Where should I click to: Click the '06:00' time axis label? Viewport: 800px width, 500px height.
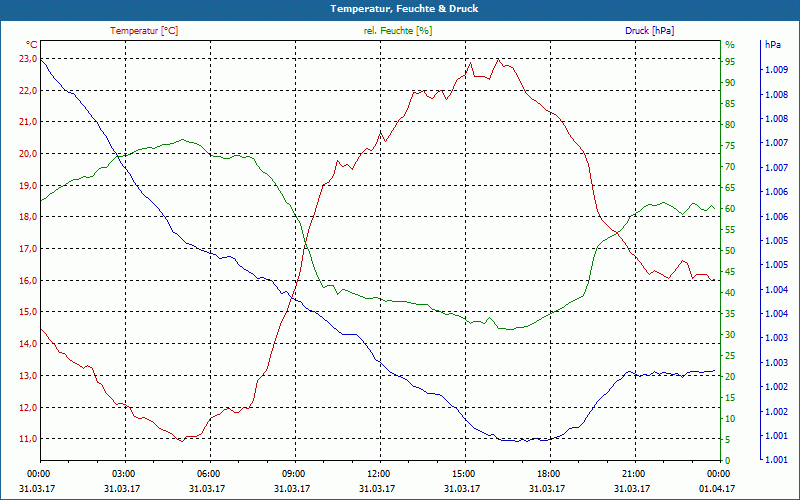coord(210,473)
